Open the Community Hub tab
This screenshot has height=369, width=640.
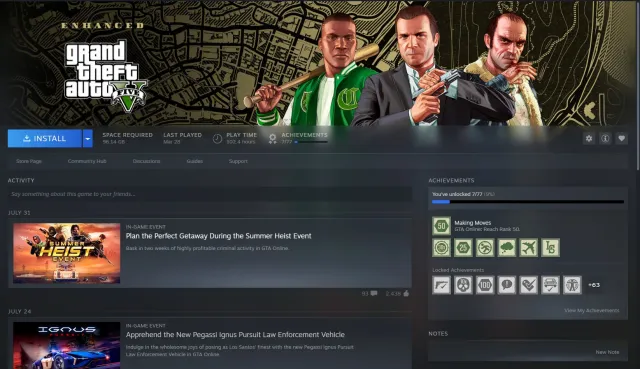pos(87,161)
